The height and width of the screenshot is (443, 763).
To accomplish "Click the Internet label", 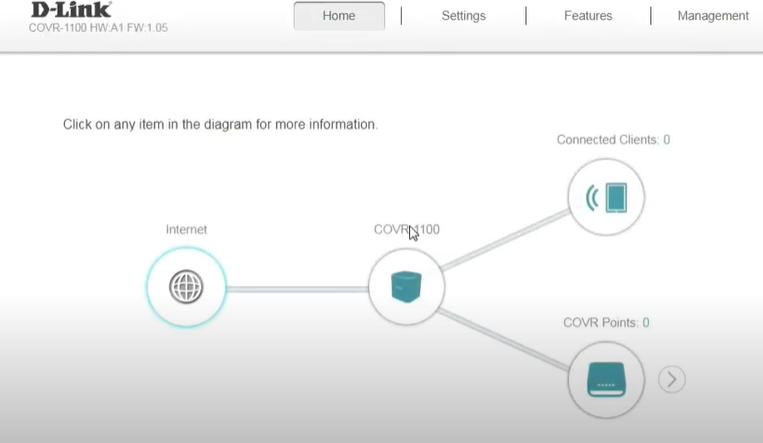I will [x=186, y=229].
